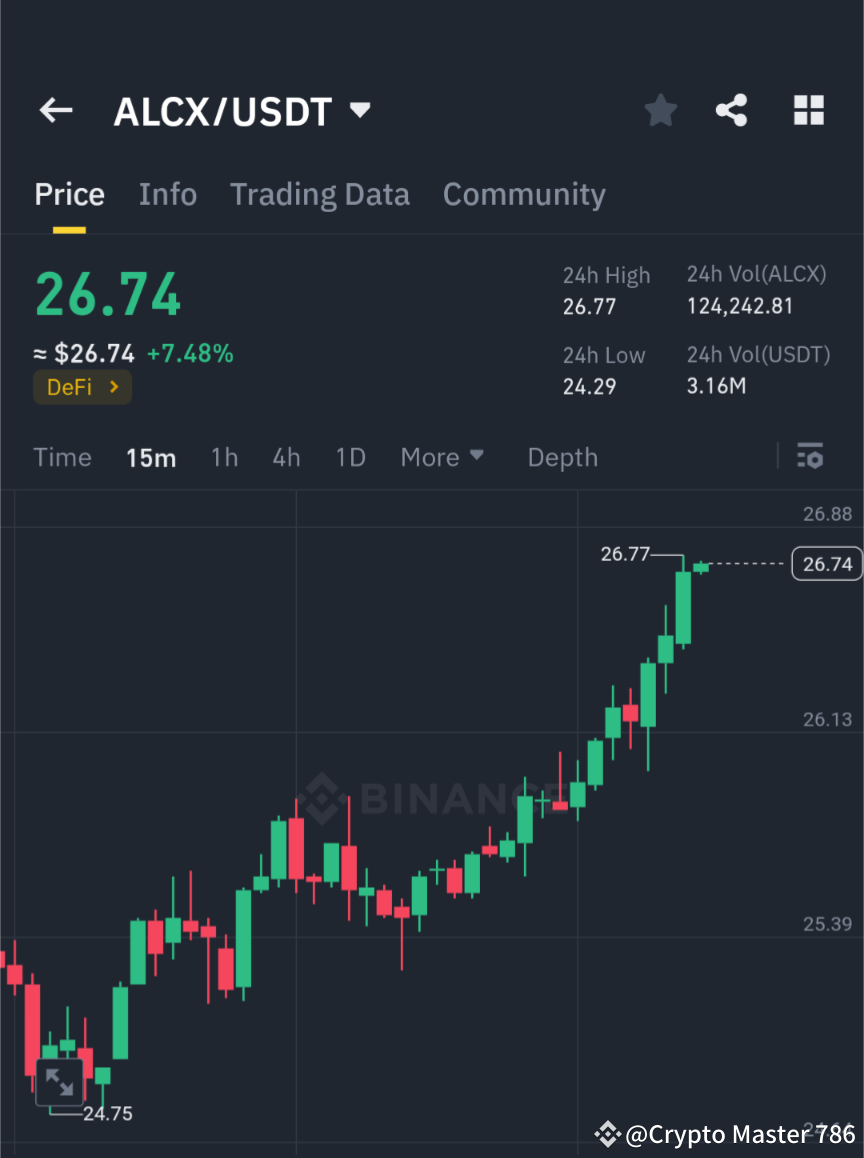Image resolution: width=864 pixels, height=1158 pixels.
Task: Open the ALCX/USDT pair selector dropdown
Action: pyautogui.click(x=359, y=111)
